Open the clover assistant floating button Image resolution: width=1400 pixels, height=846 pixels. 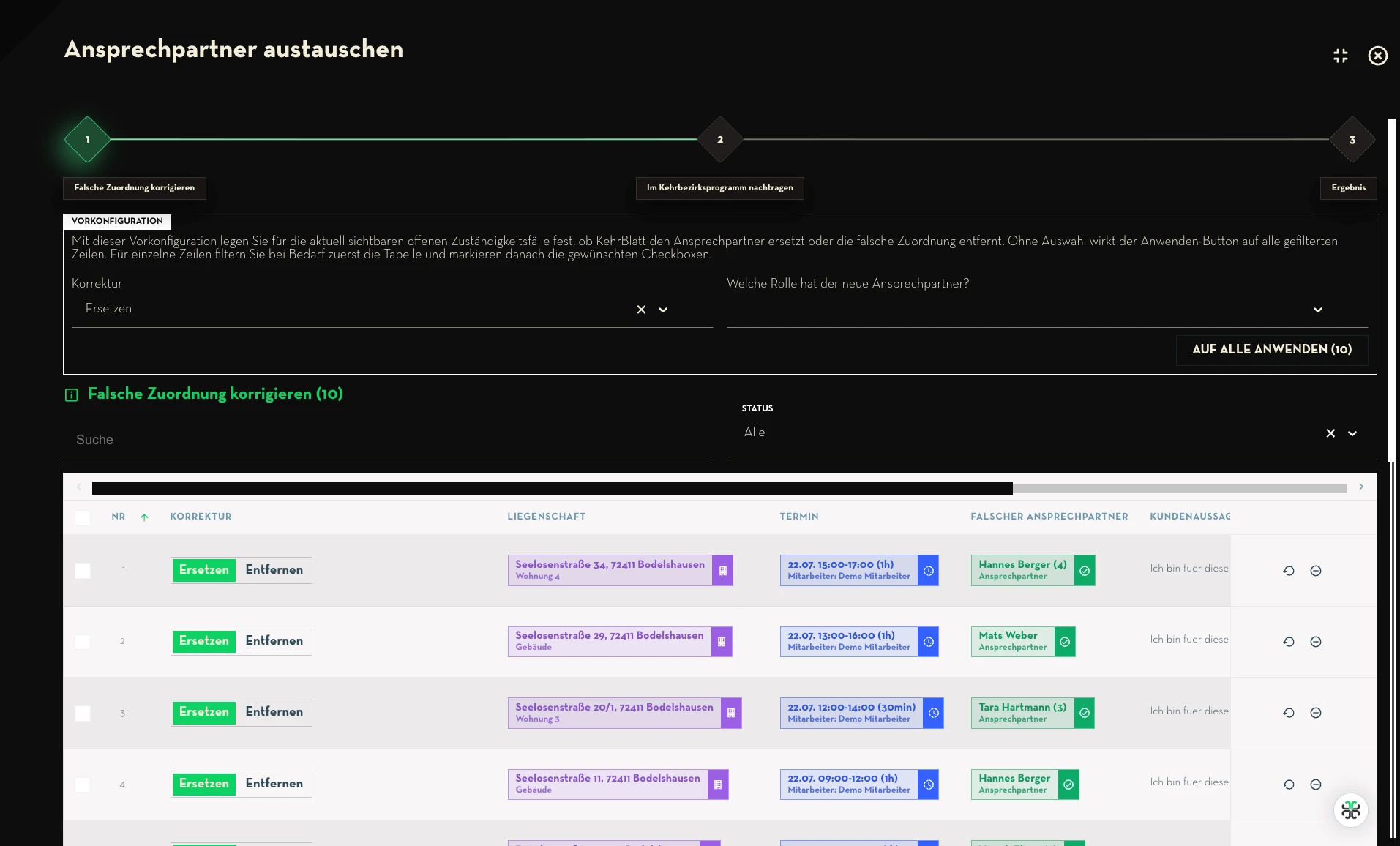1350,810
